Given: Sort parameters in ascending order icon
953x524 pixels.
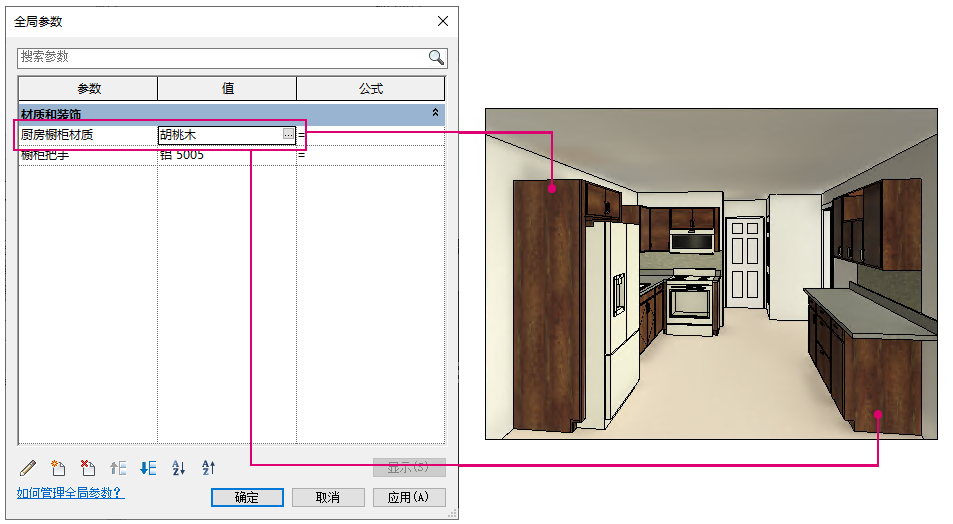Looking at the screenshot, I should coord(178,467).
